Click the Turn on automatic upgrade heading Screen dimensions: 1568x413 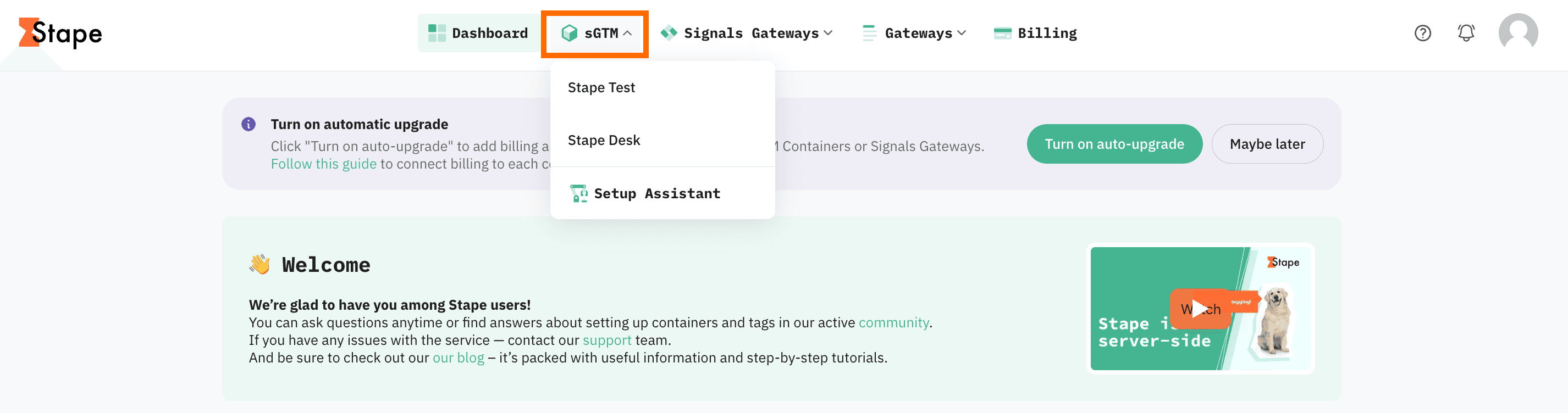click(359, 125)
